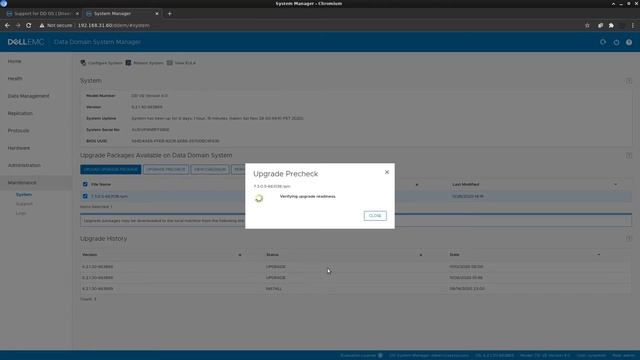The width and height of the screenshot is (640, 360).
Task: Click the power/logout icon in the header
Action: point(616,42)
